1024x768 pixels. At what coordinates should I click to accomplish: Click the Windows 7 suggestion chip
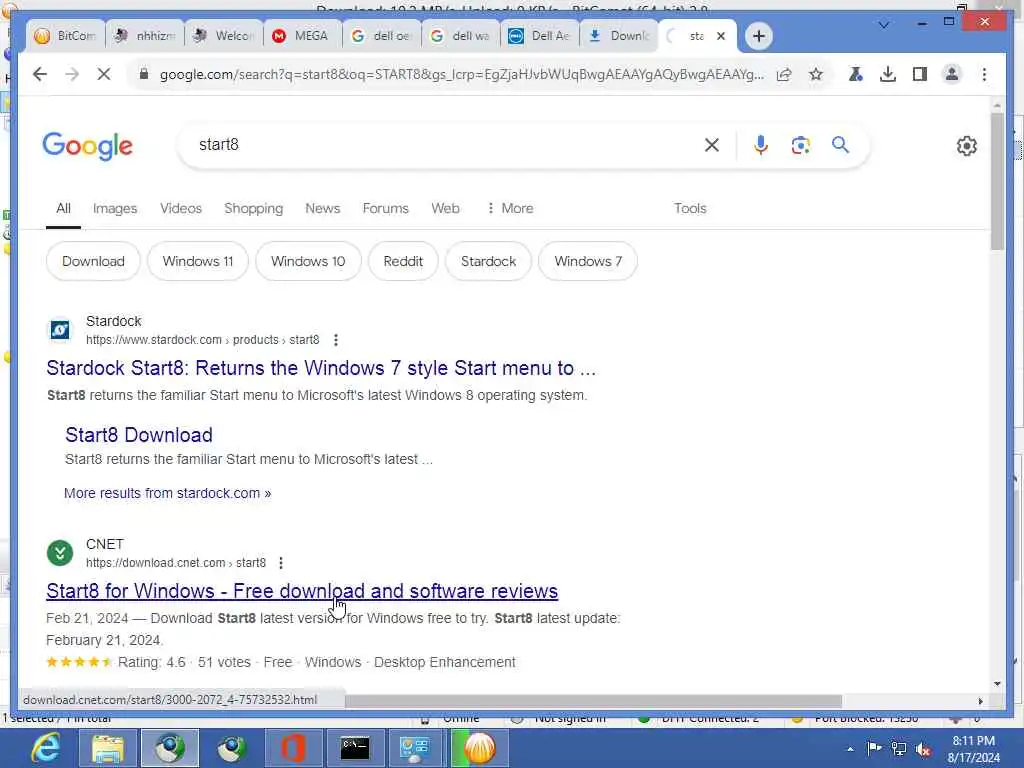tap(588, 261)
